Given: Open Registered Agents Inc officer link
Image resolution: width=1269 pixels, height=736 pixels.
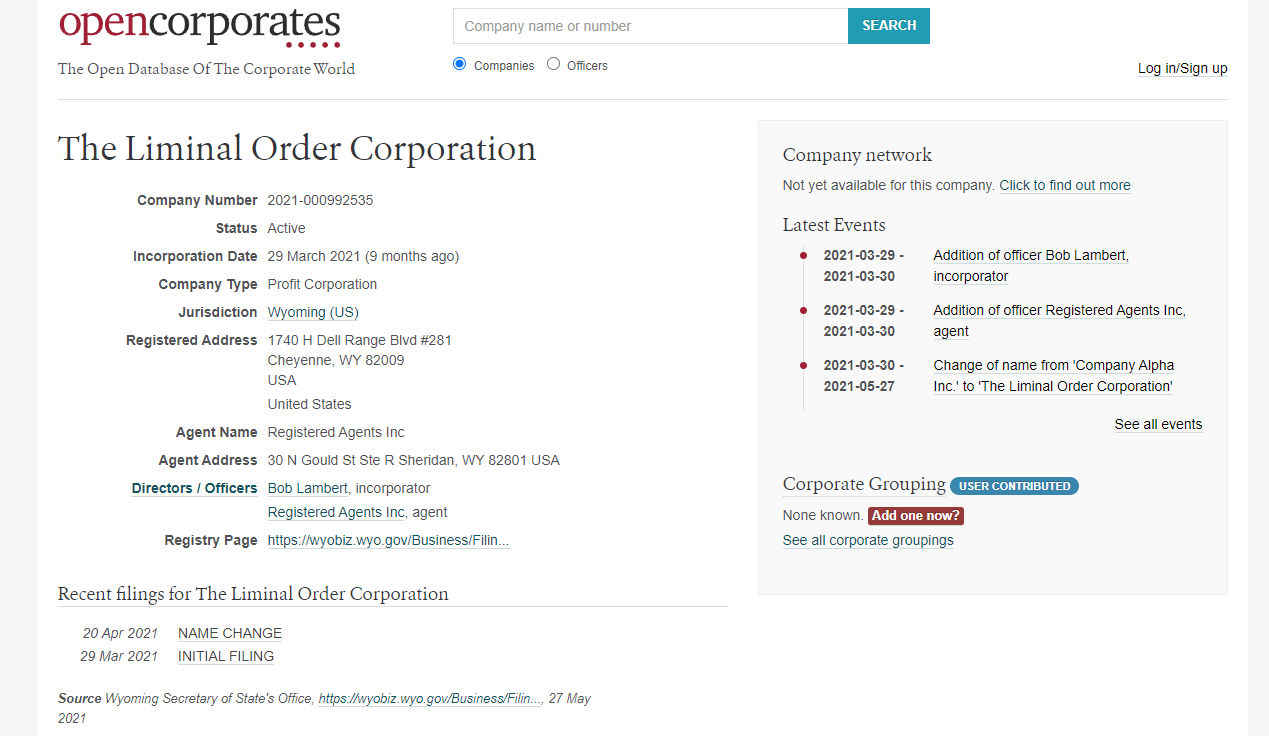Looking at the screenshot, I should 336,512.
